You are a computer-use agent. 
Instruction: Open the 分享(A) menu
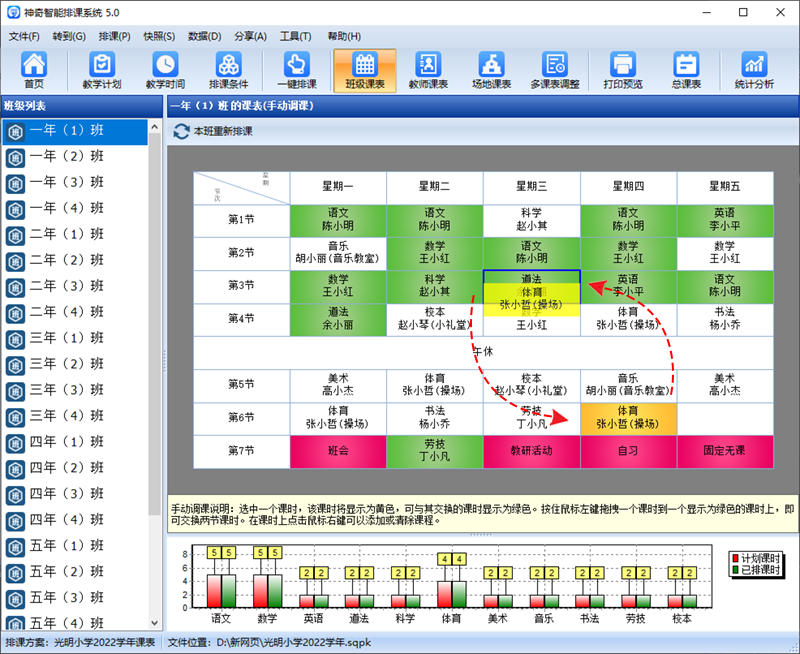coord(250,36)
